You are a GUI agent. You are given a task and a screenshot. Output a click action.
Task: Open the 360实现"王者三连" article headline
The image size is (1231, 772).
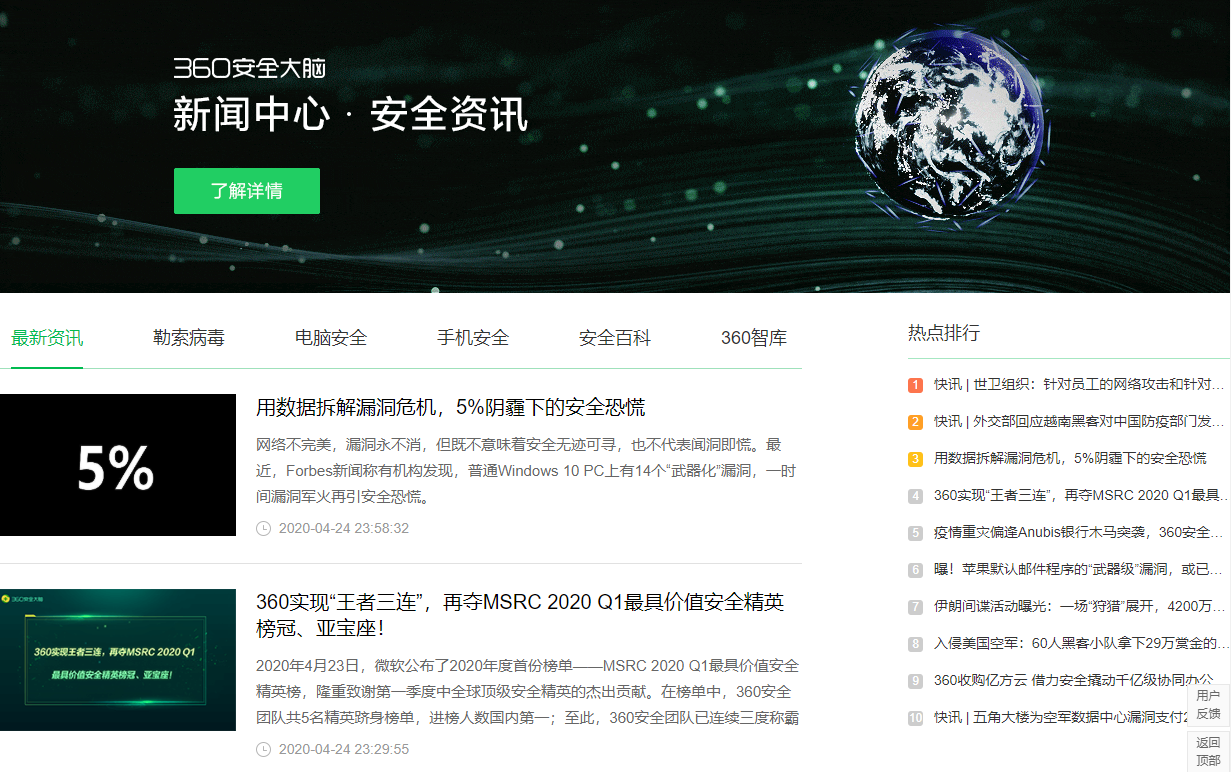tap(520, 615)
